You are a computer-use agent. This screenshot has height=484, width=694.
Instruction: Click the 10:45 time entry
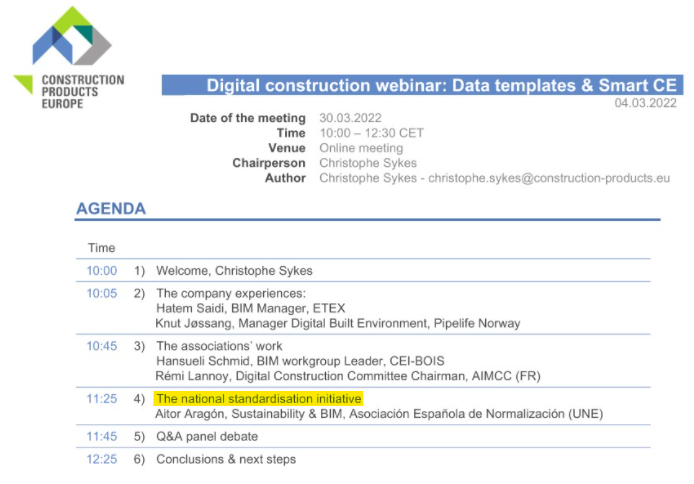[102, 346]
